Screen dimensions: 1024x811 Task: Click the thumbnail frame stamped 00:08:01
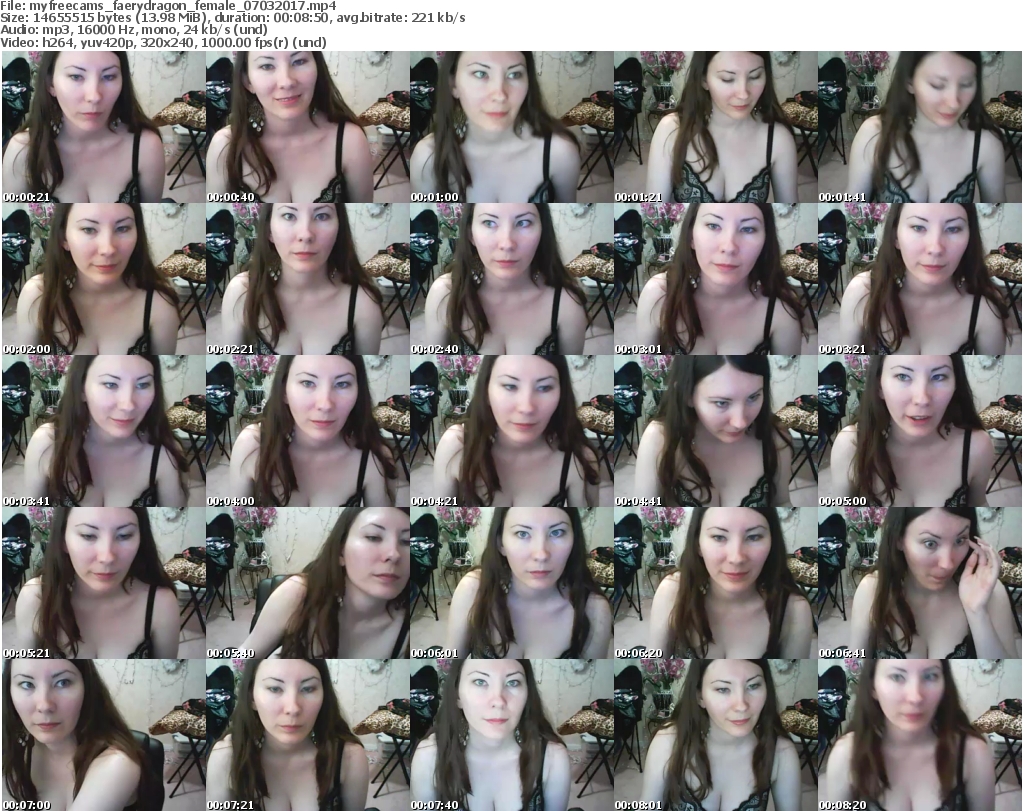pos(716,735)
